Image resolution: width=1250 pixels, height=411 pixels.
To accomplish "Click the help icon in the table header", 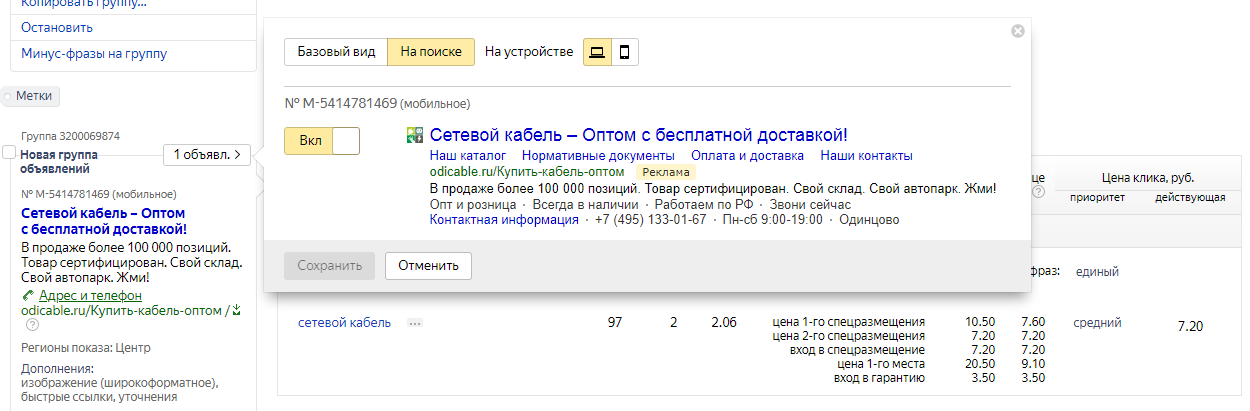I will click(1037, 192).
